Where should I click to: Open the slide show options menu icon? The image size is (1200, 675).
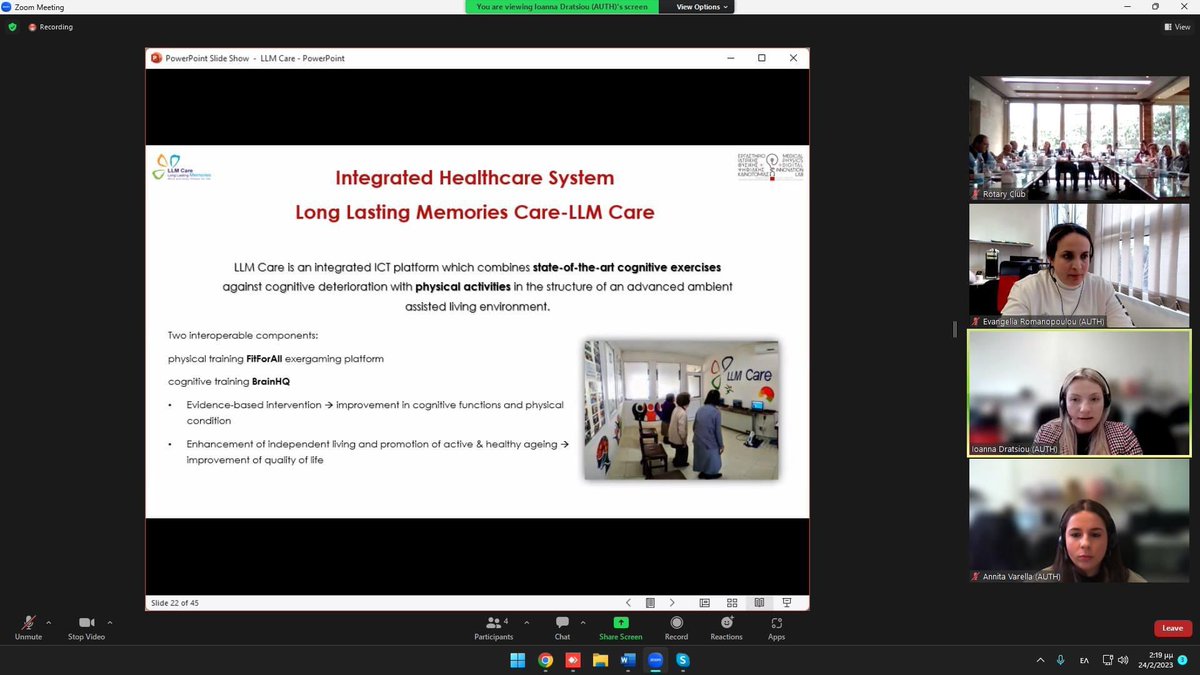tap(650, 603)
